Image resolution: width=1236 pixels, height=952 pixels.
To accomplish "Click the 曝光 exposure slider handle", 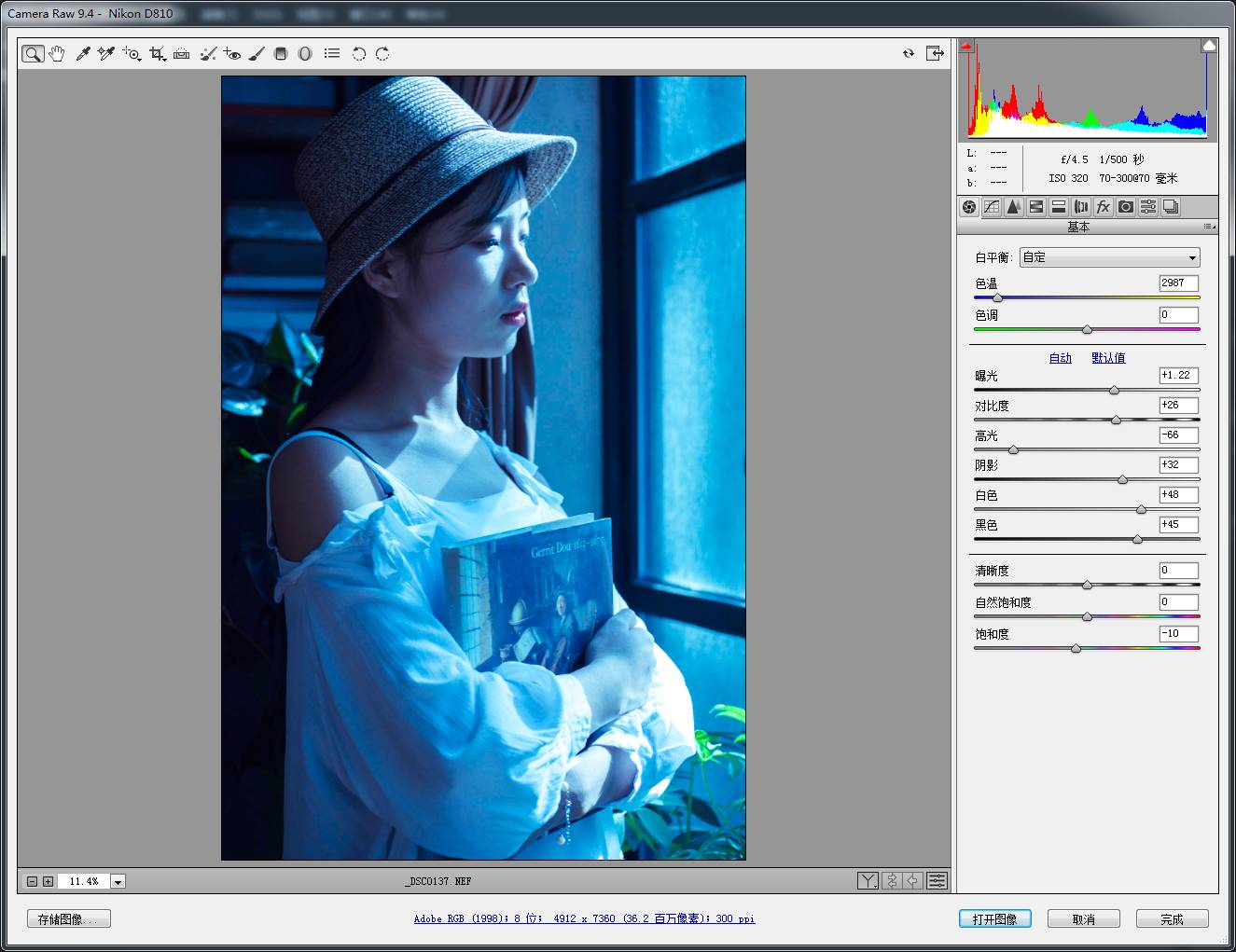I will click(x=1114, y=390).
